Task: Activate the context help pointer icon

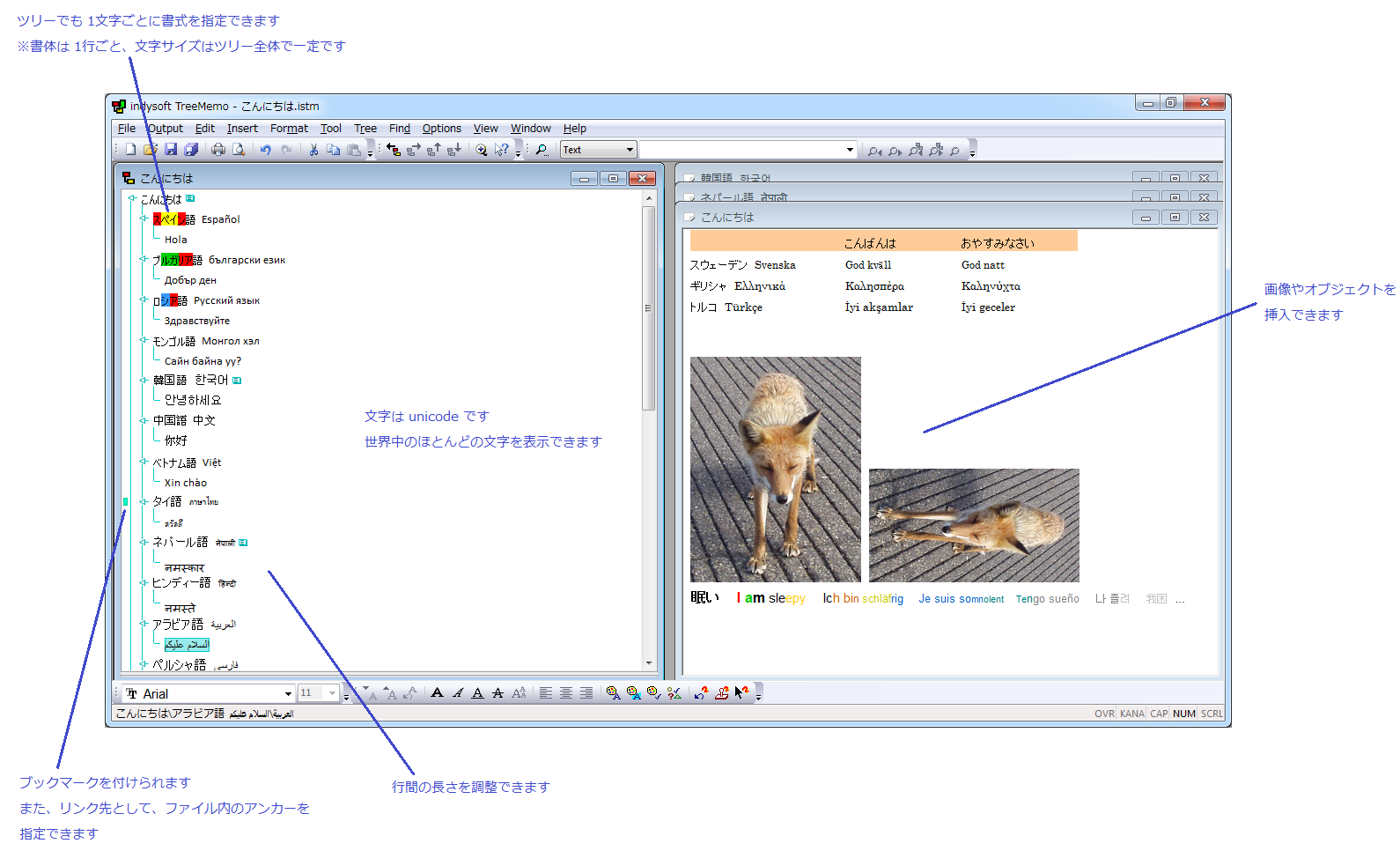Action: [502, 150]
